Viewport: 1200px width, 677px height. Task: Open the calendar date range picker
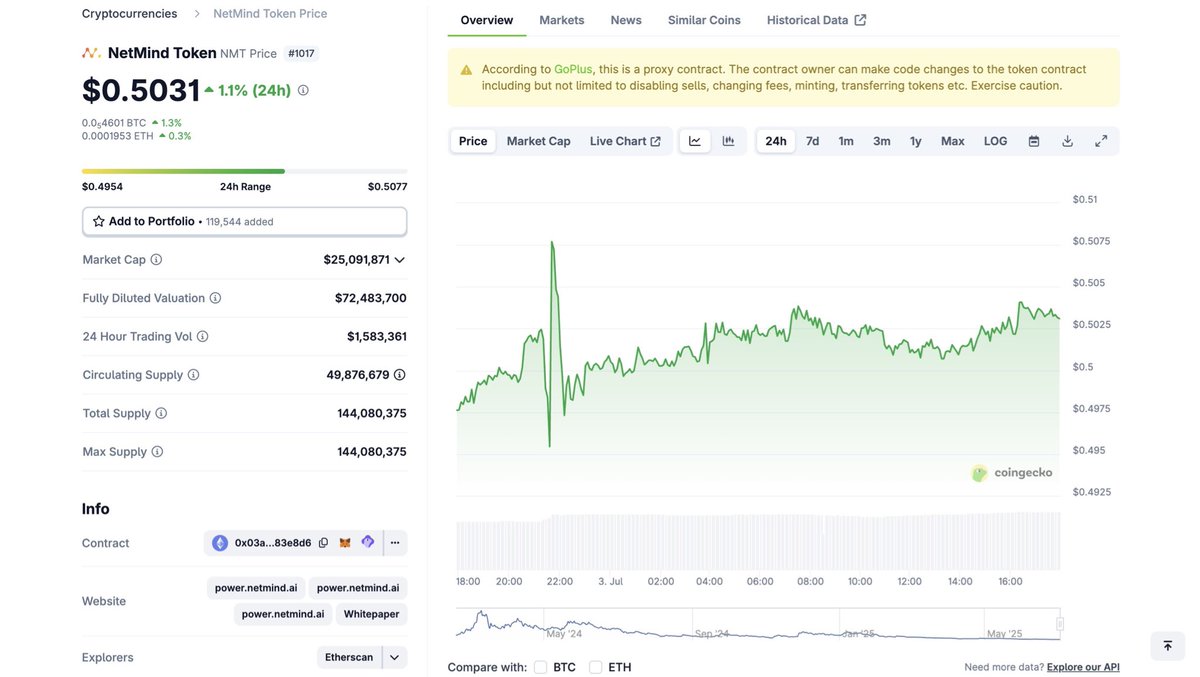1034,141
